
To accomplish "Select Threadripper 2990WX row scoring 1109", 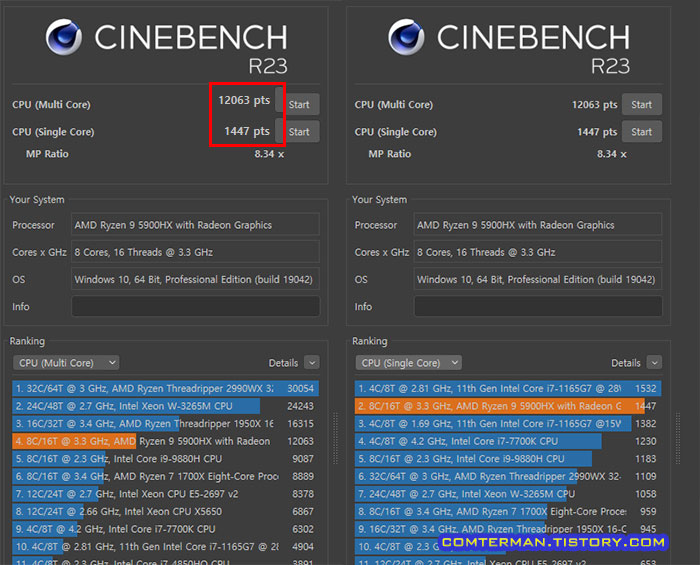I will click(508, 476).
